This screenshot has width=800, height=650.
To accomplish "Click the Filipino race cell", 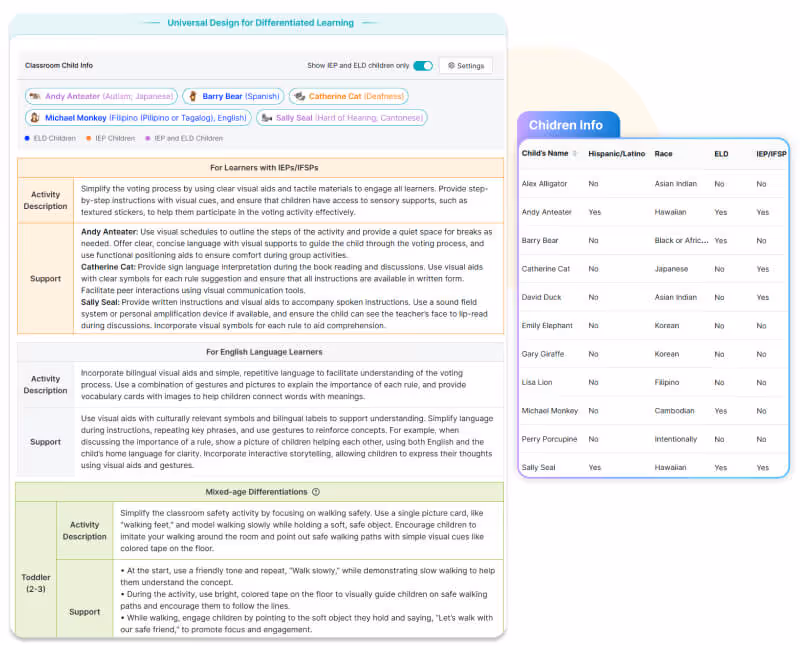I will [x=666, y=382].
